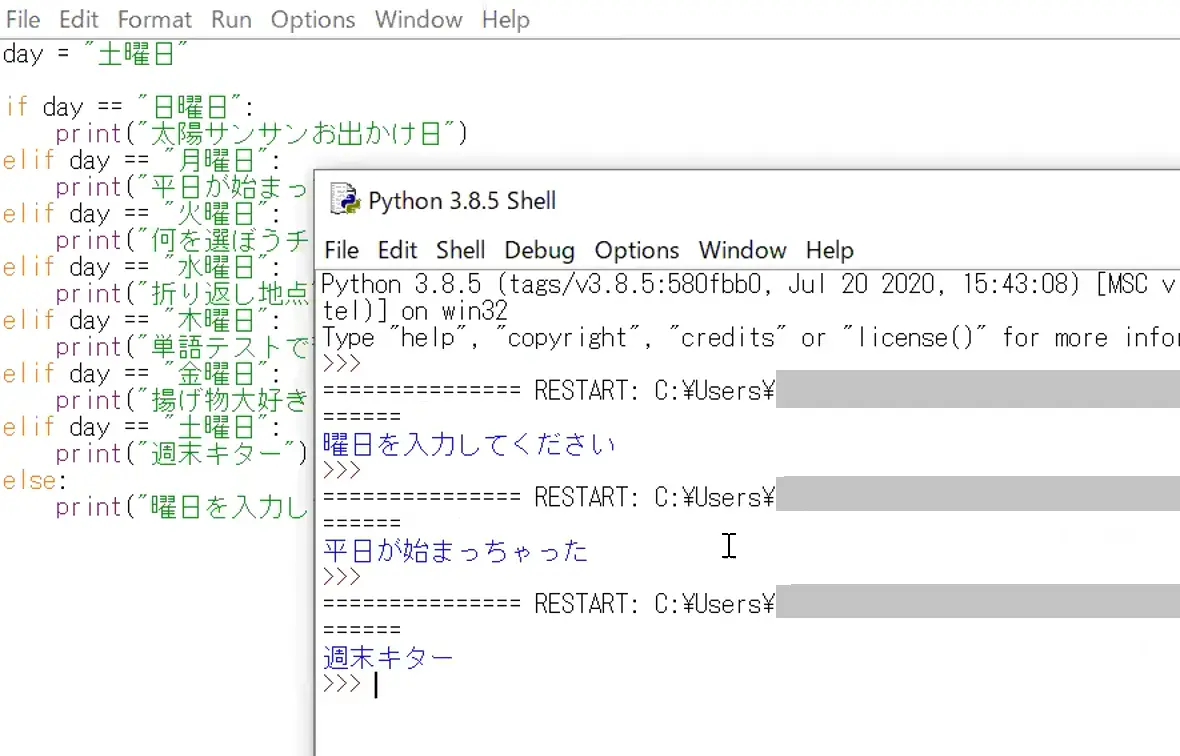Open the File menu in Python Shell
The width and height of the screenshot is (1180, 756).
click(342, 250)
